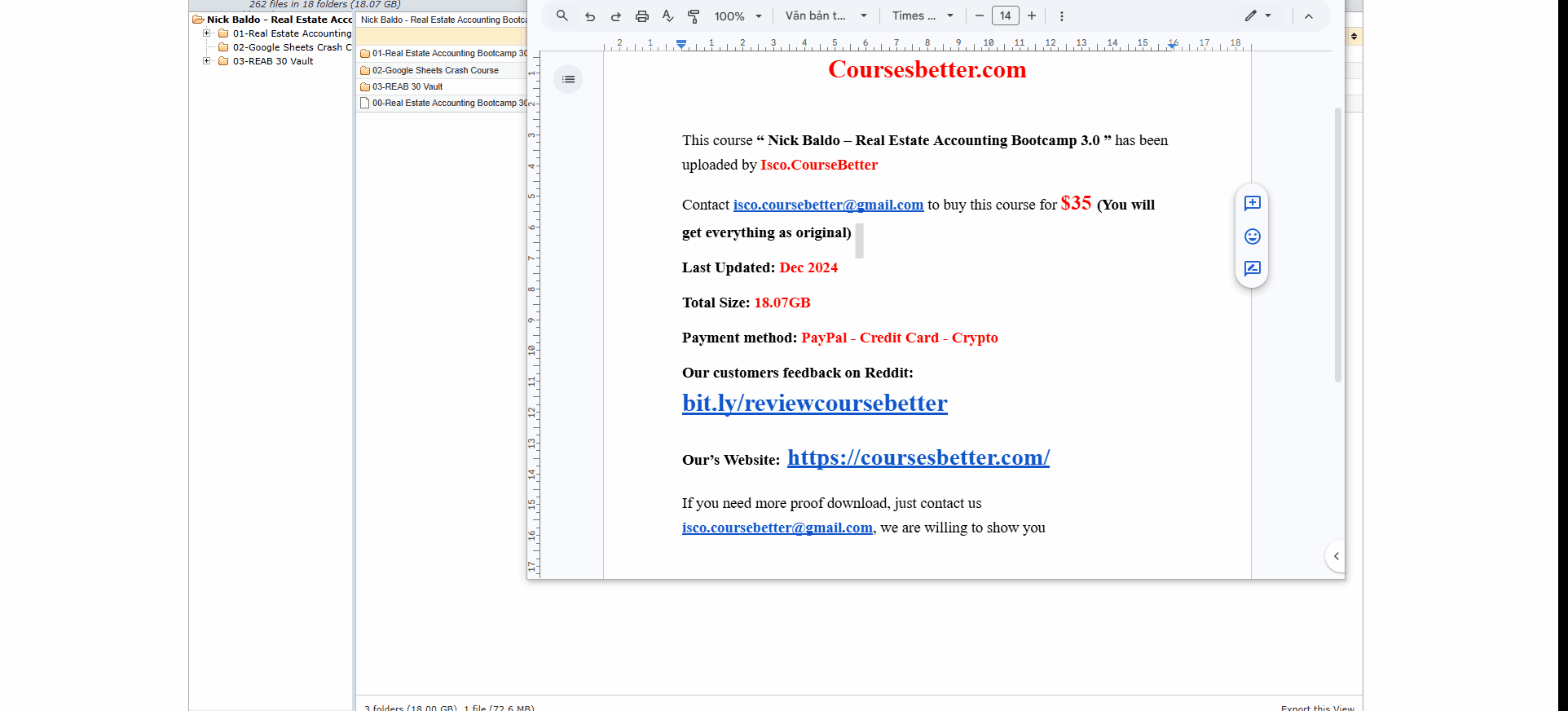Expand the 03-REAB 30 Vault tree node

click(x=207, y=61)
